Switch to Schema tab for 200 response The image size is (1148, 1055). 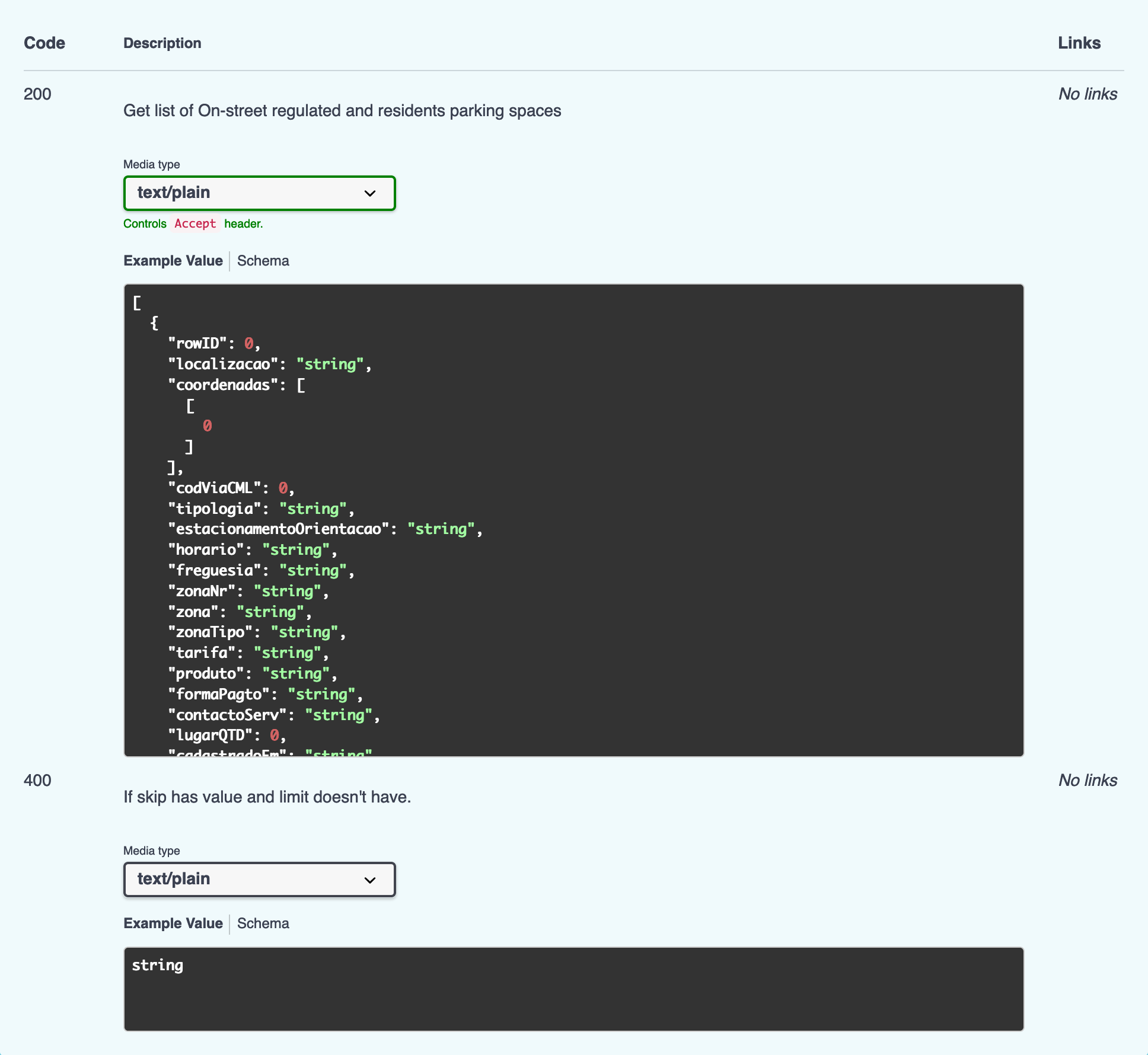point(263,261)
